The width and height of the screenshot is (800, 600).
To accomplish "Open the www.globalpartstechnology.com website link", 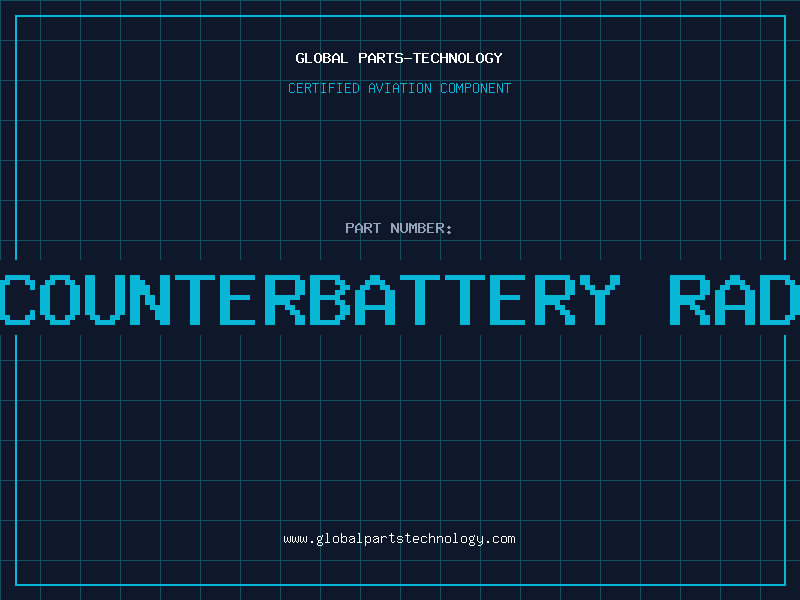I will coord(399,538).
